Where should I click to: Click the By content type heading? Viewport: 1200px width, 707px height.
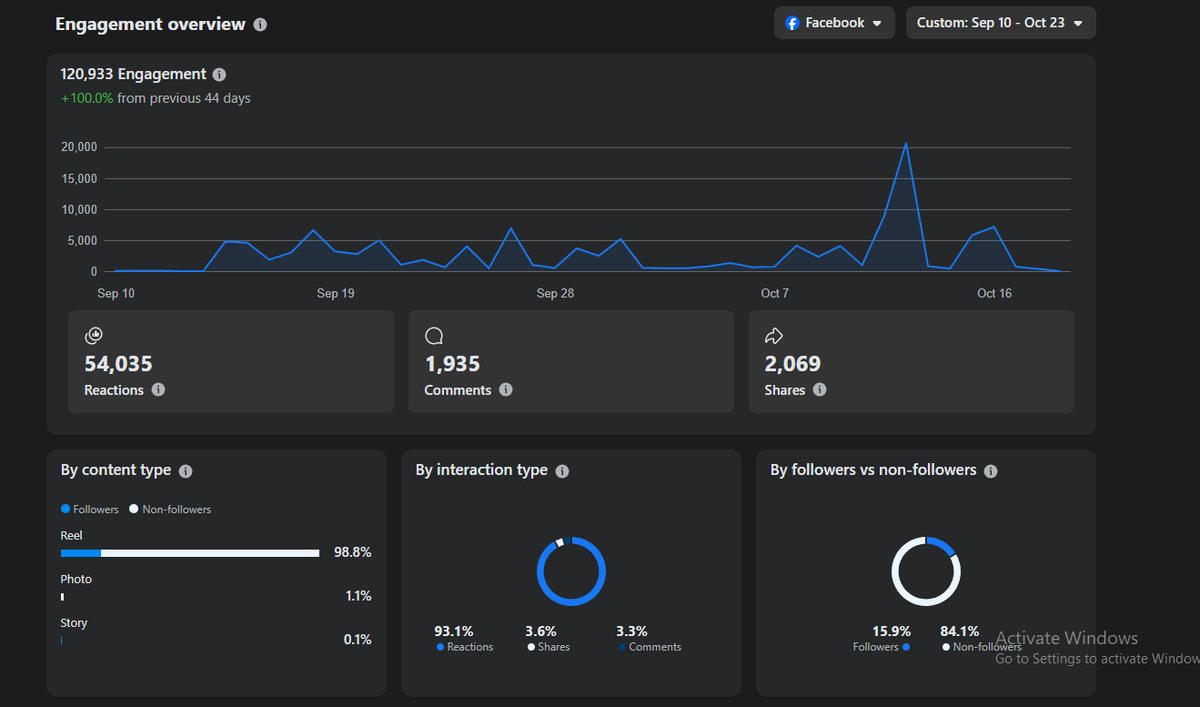tap(116, 470)
